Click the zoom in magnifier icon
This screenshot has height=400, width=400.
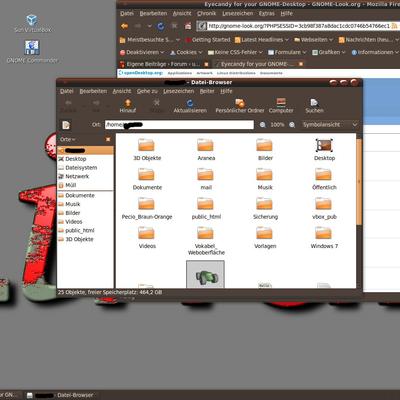(292, 125)
